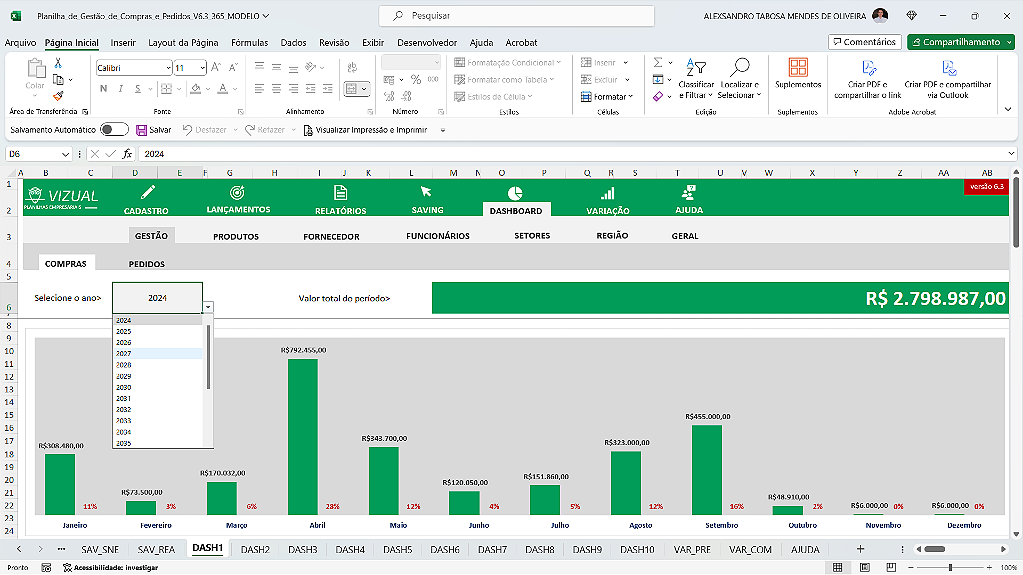Click the Suplementos add-ins icon
Viewport: 1023px width, 575px height.
[797, 68]
